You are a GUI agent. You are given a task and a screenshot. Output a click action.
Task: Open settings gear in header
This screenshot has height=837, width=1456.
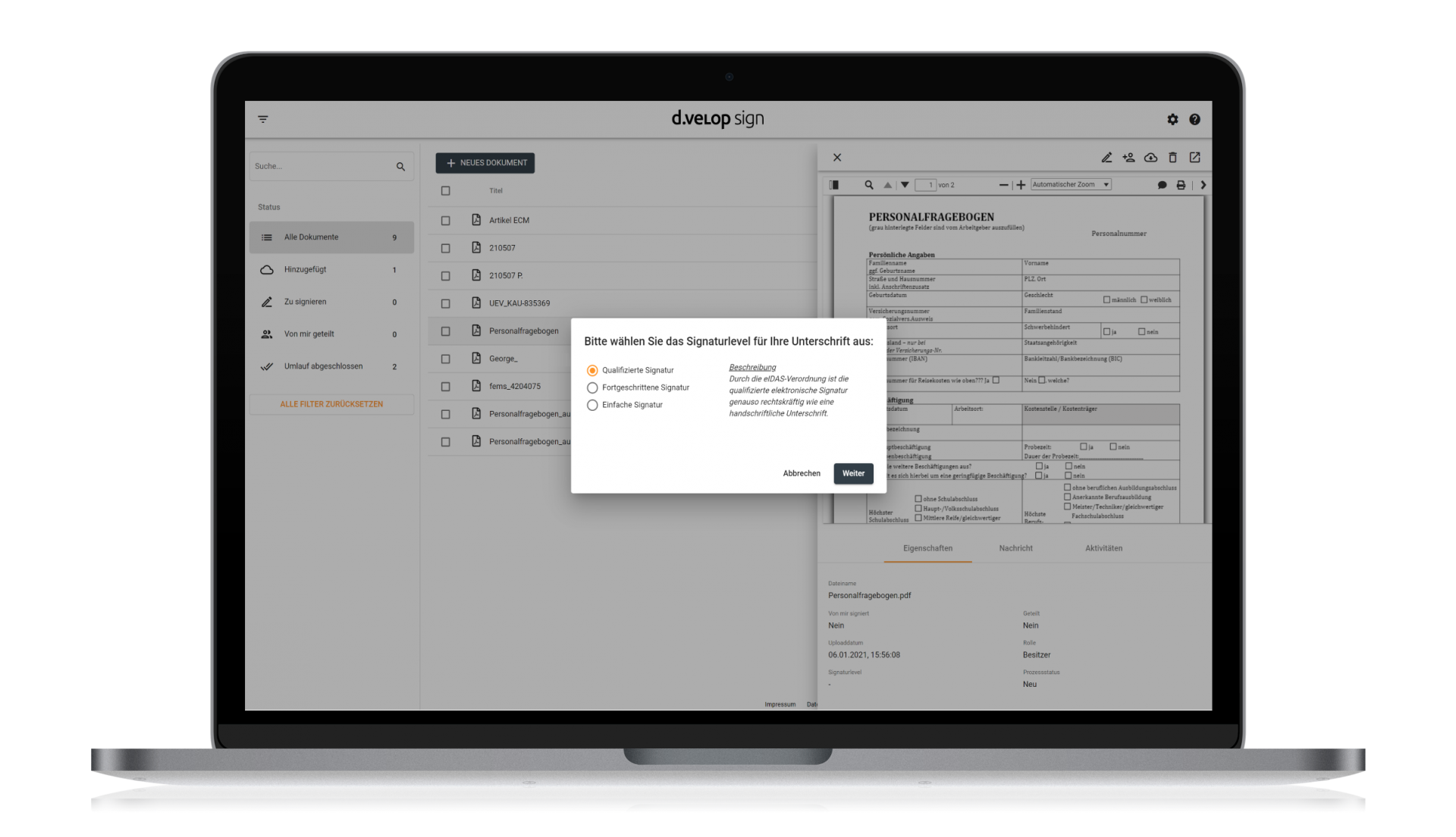click(1172, 119)
